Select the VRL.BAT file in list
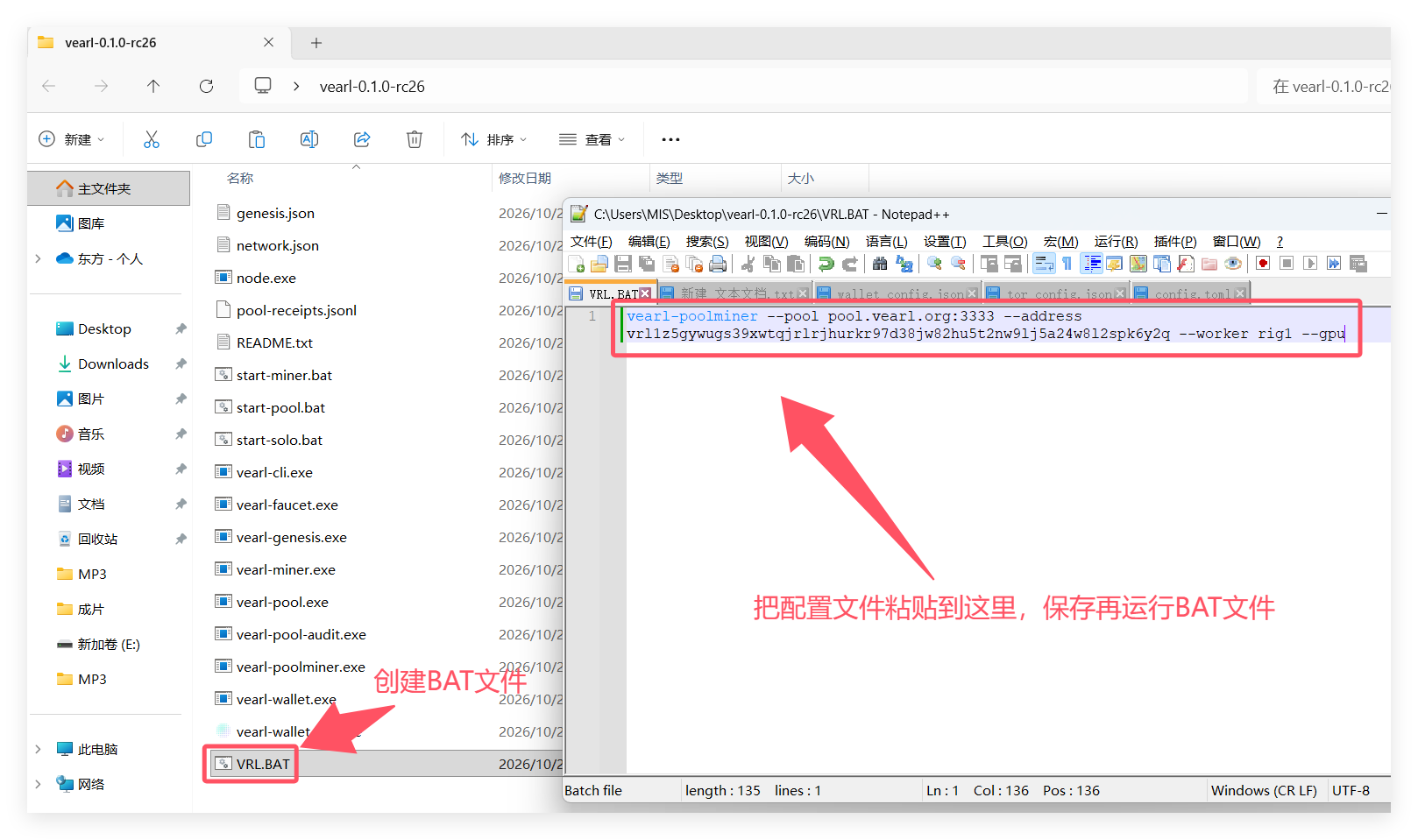This screenshot has height=840, width=1418. 263,764
